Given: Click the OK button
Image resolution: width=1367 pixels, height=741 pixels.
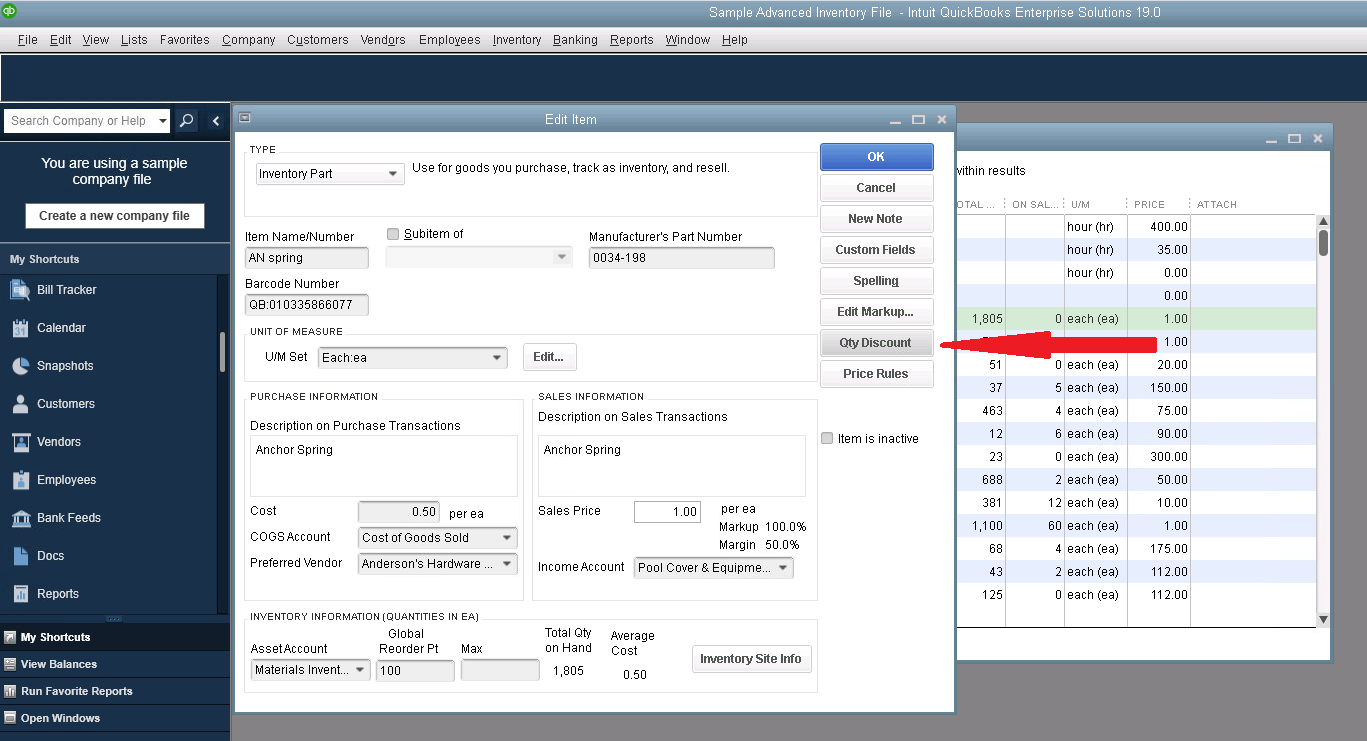Looking at the screenshot, I should tap(877, 157).
